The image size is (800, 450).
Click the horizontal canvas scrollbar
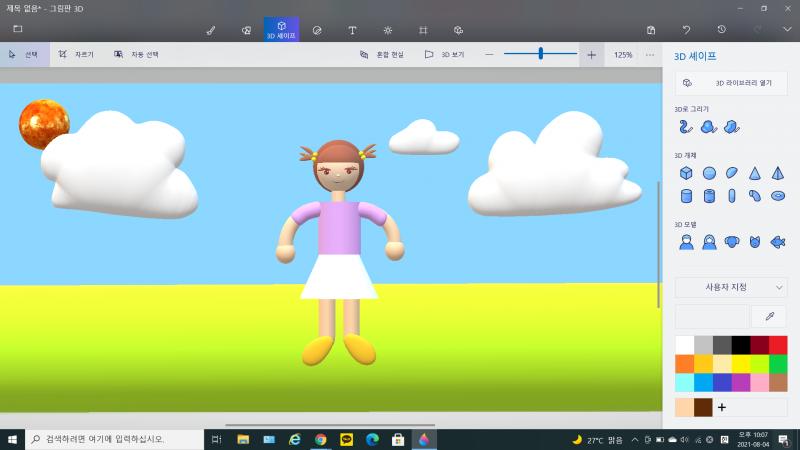[330, 424]
